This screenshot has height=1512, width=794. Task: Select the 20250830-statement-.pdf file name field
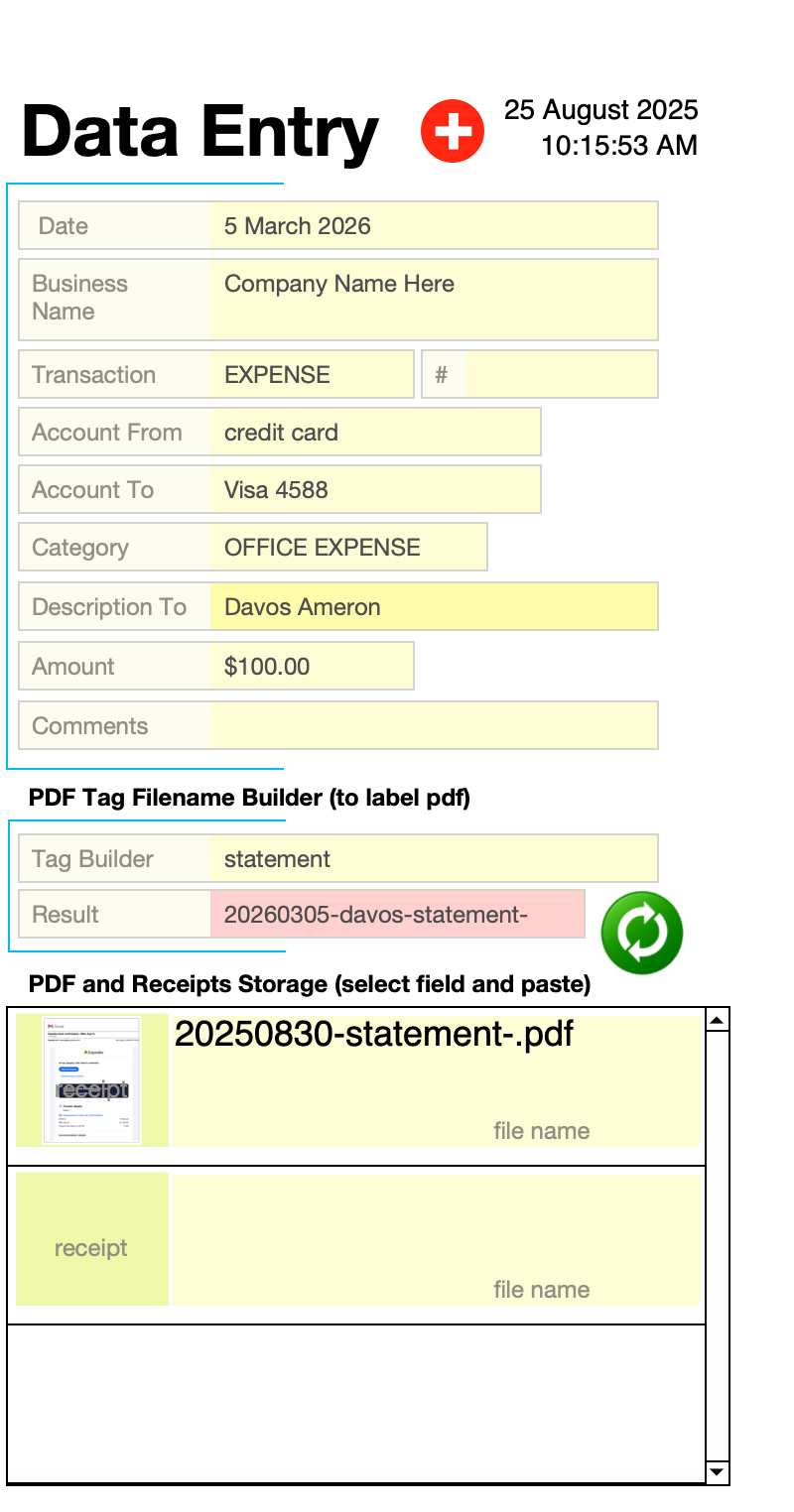click(437, 1080)
